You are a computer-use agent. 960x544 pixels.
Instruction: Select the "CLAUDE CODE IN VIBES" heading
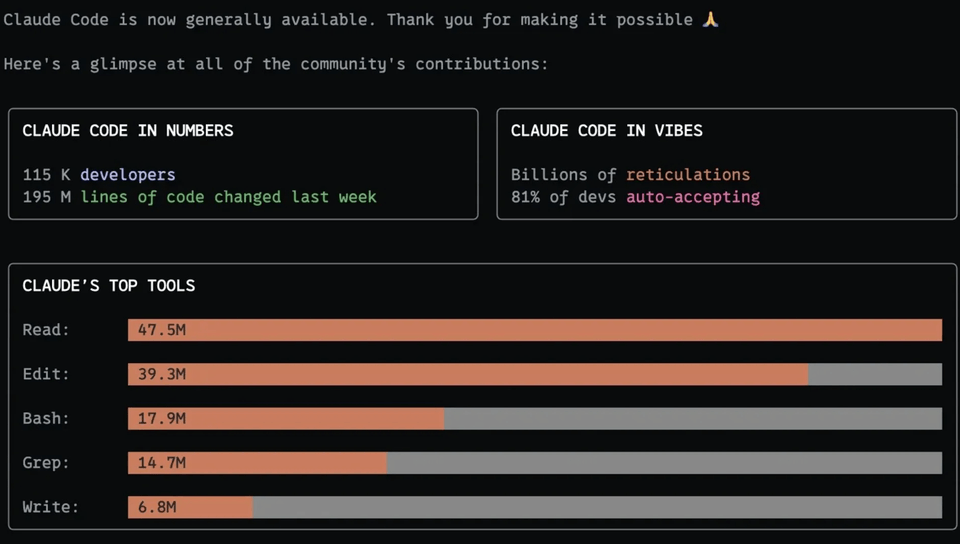[x=606, y=130]
